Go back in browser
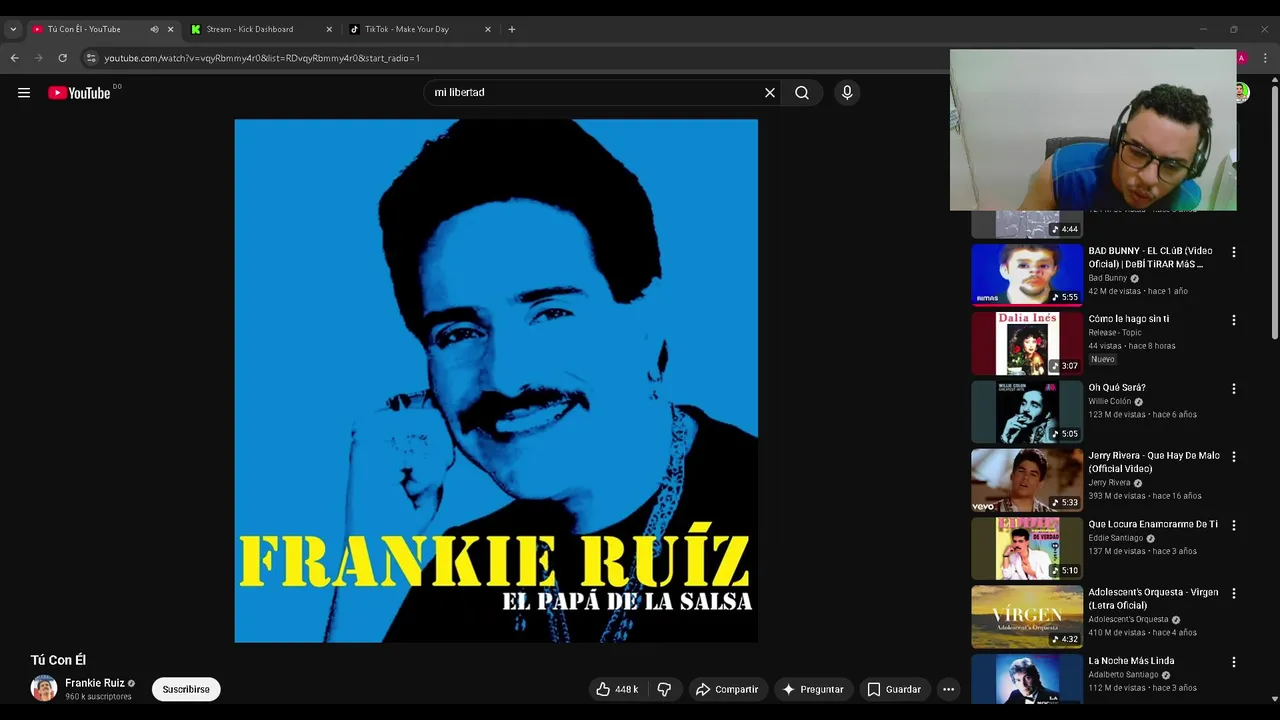The image size is (1280, 720). [14, 58]
